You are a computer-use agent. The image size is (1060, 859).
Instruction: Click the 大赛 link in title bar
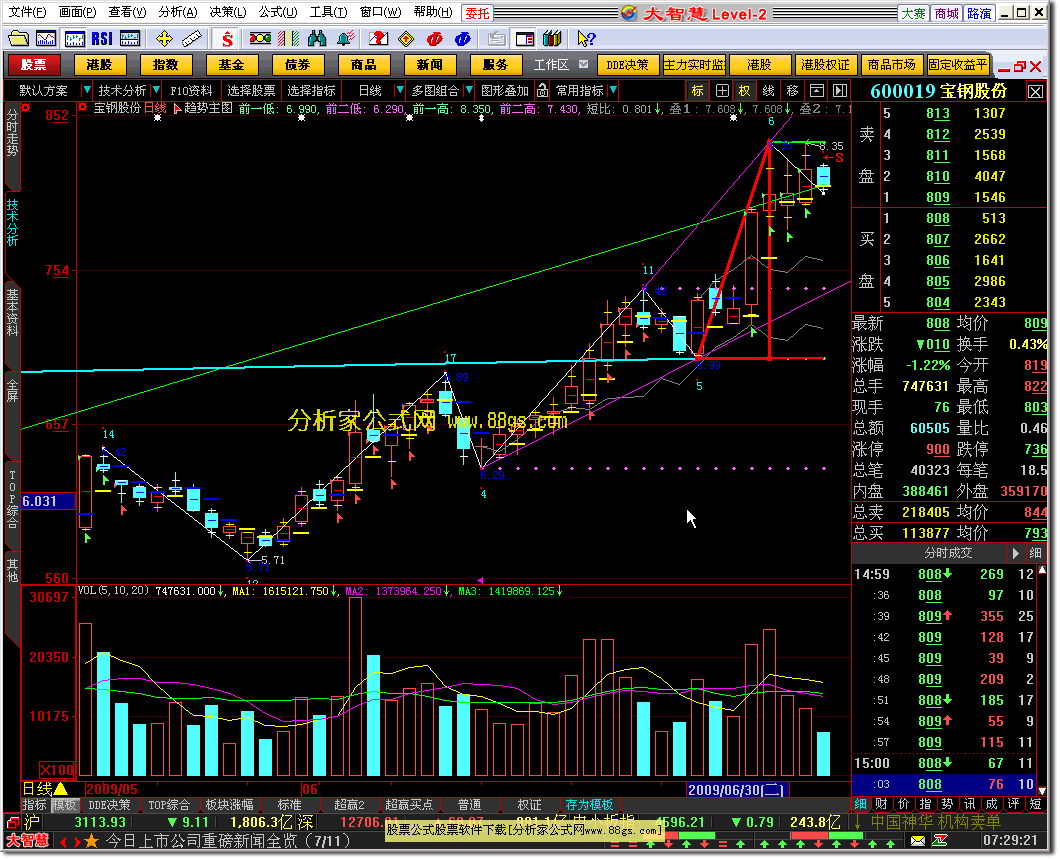914,13
